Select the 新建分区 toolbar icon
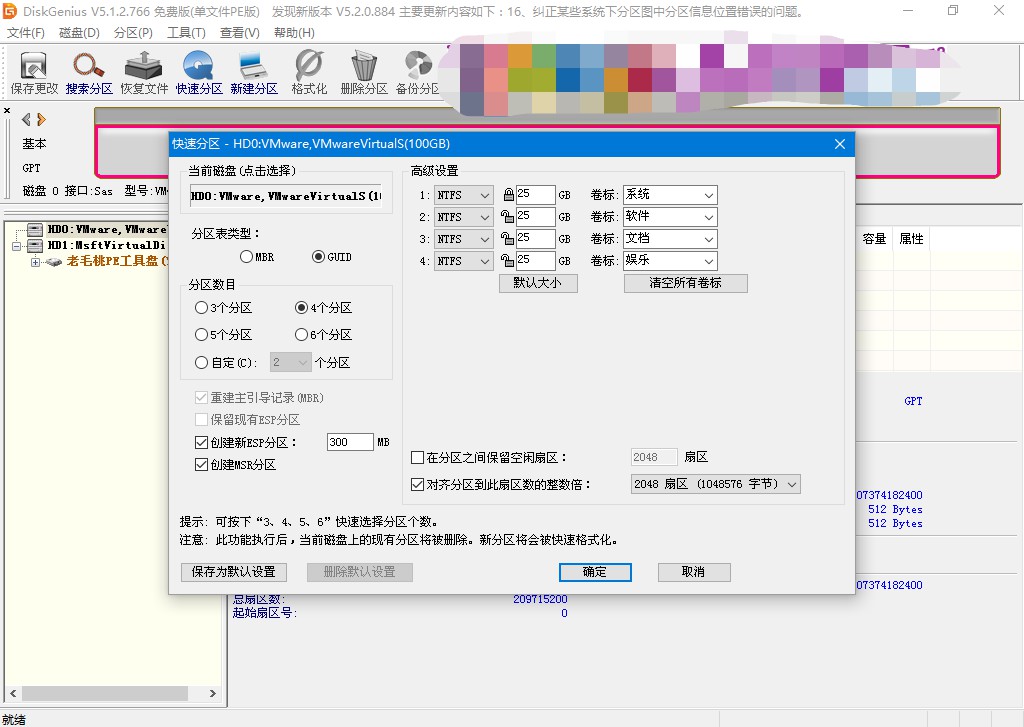Image resolution: width=1024 pixels, height=727 pixels. pyautogui.click(x=253, y=73)
